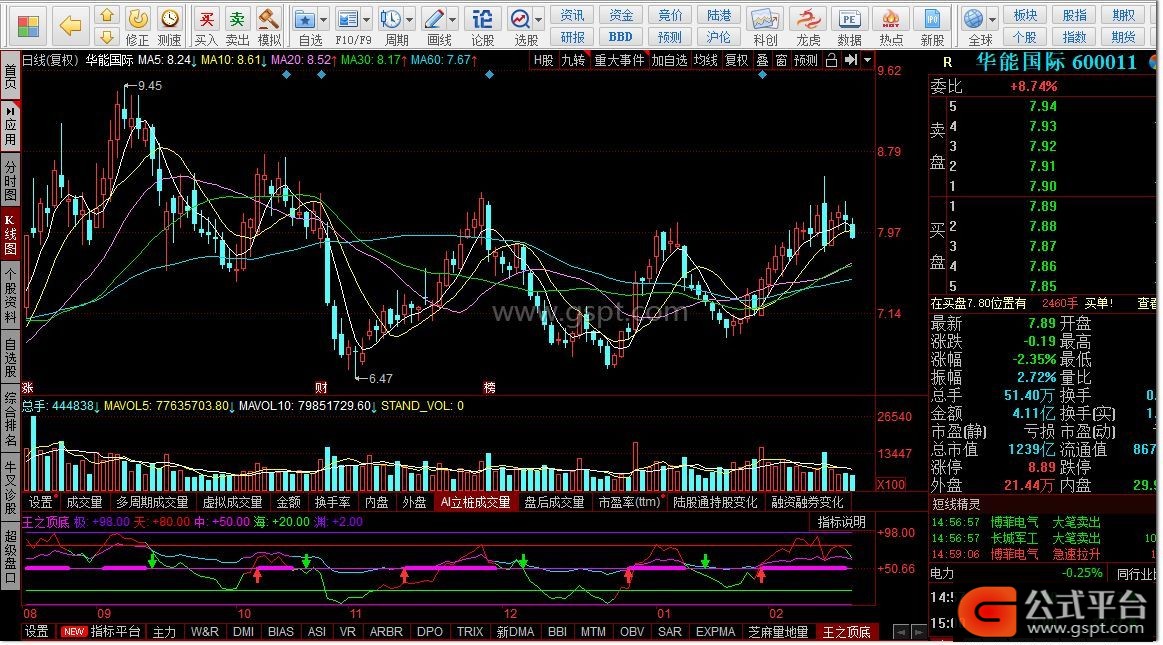Viewport: 1163px width, 645px height.
Task: Open the F10/F9 company info icon
Action: pos(347,19)
